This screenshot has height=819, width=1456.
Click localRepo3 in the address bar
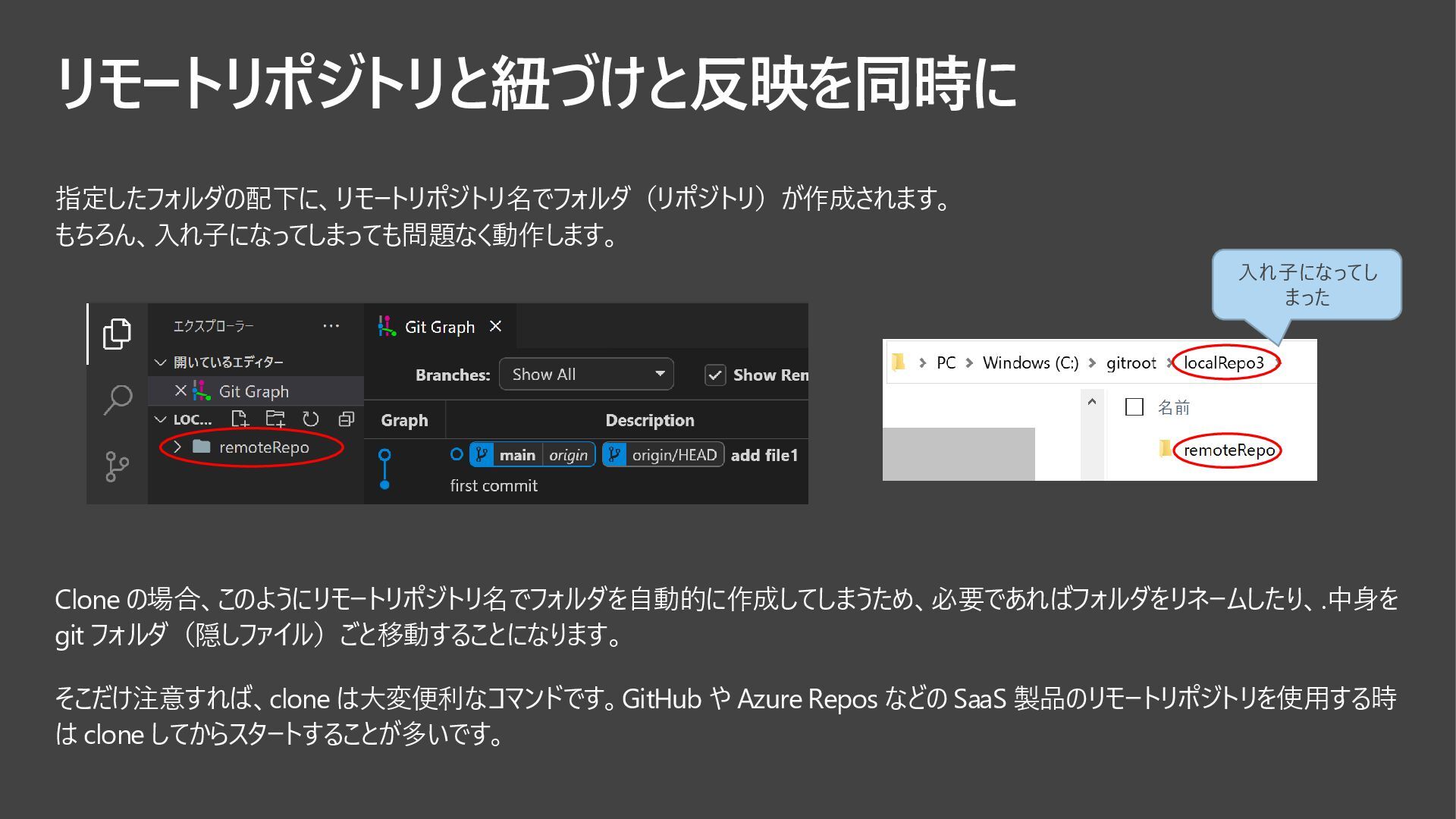[x=1223, y=363]
